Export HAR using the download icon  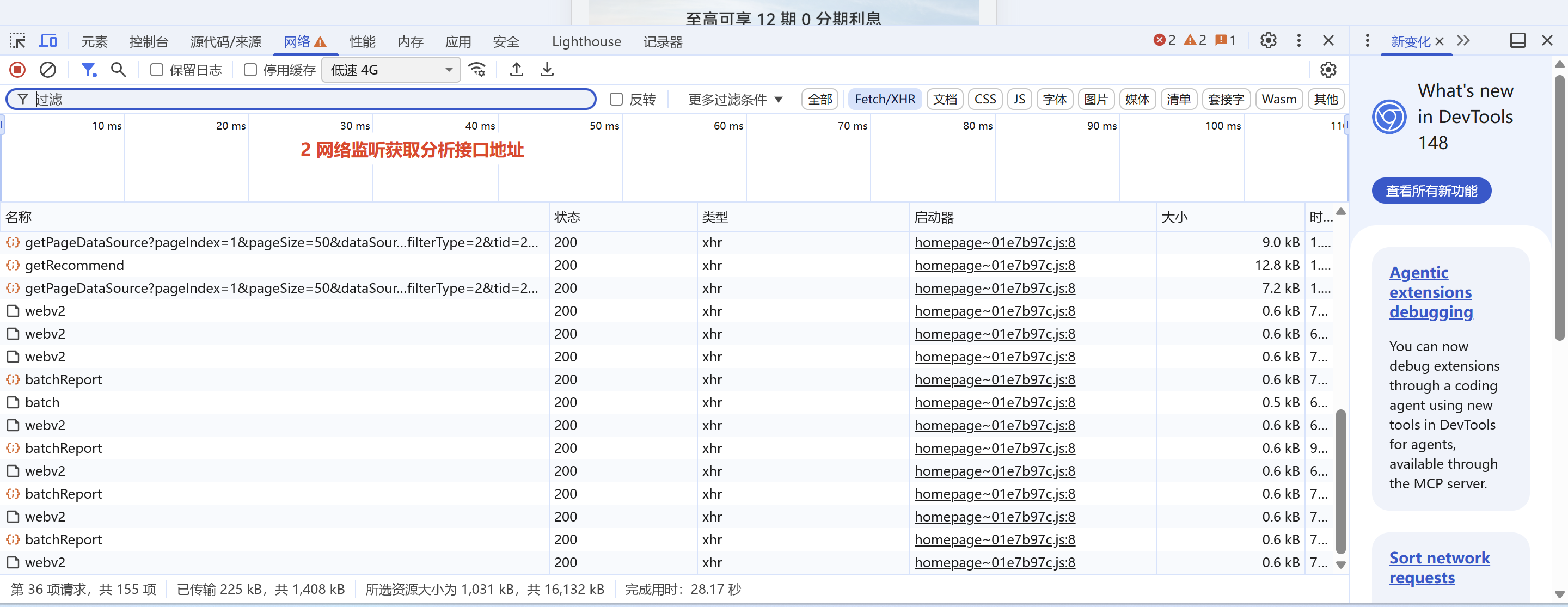[547, 70]
